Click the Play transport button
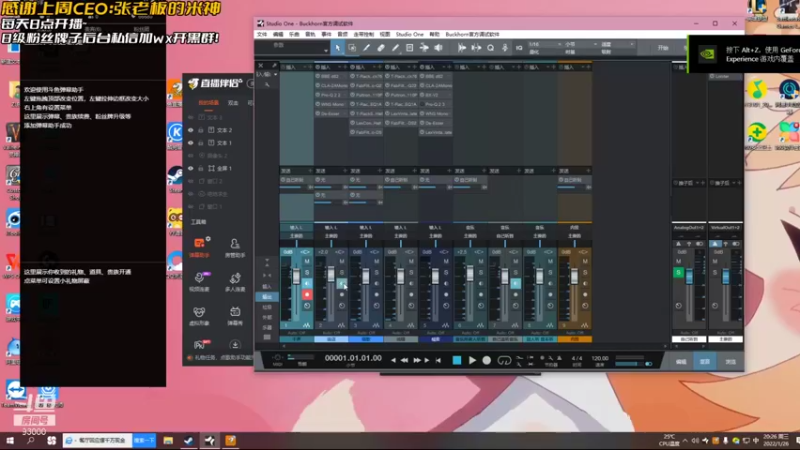Image resolution: width=800 pixels, height=450 pixels. (472, 360)
